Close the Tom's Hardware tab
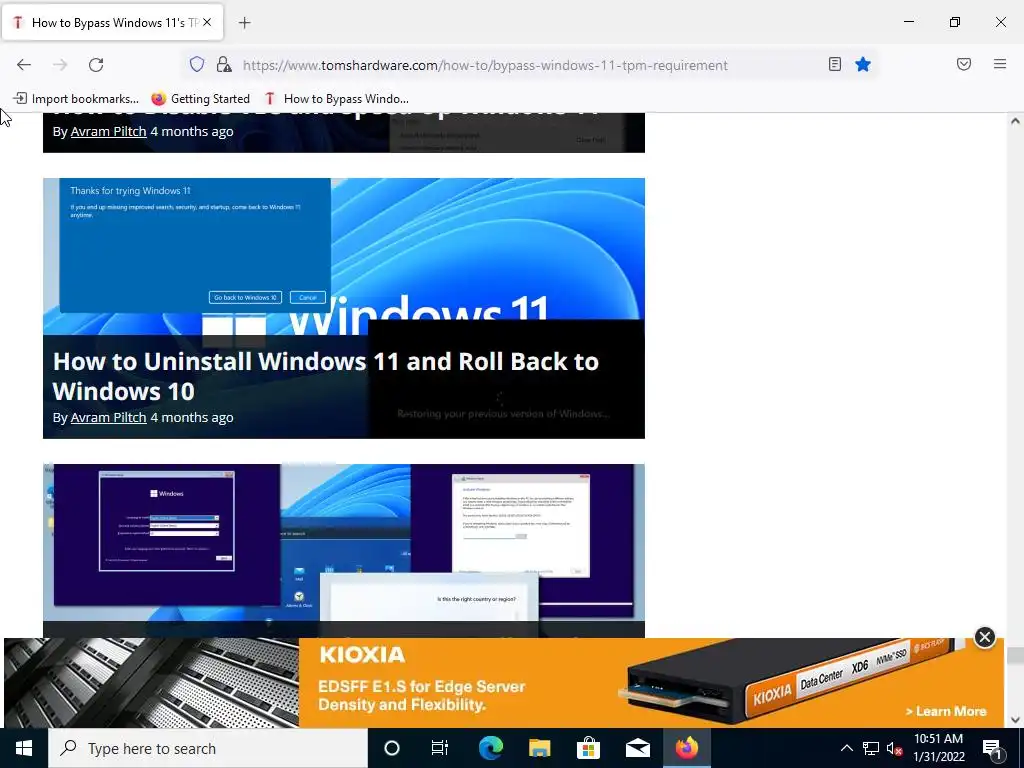This screenshot has height=768, width=1024. pos(207,23)
